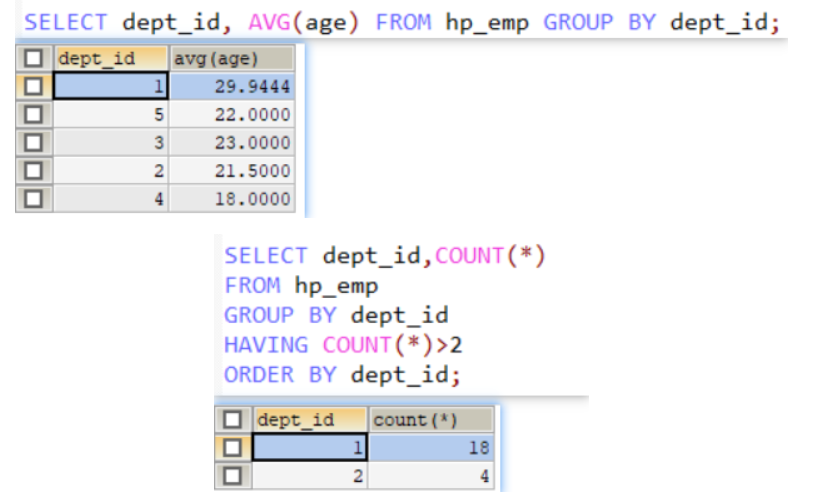Select cell 23.0000
This screenshot has width=817, height=502.
[x=232, y=143]
